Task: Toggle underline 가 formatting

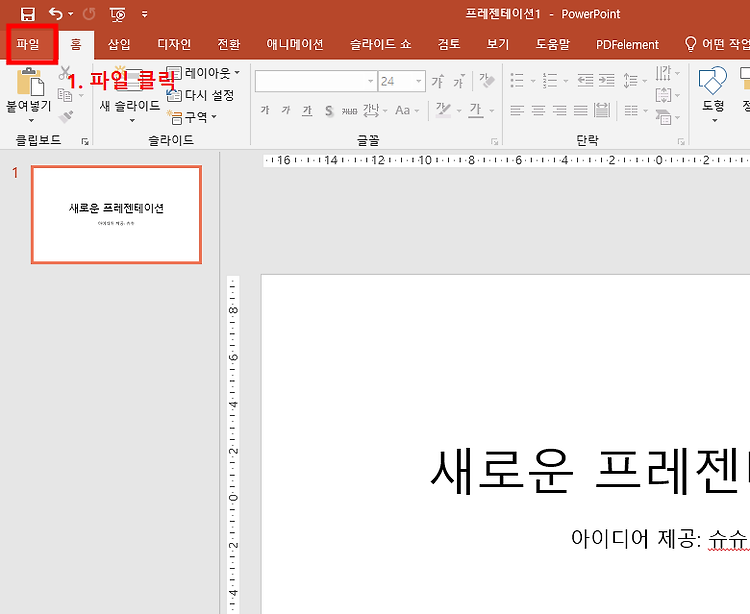Action: (x=307, y=111)
